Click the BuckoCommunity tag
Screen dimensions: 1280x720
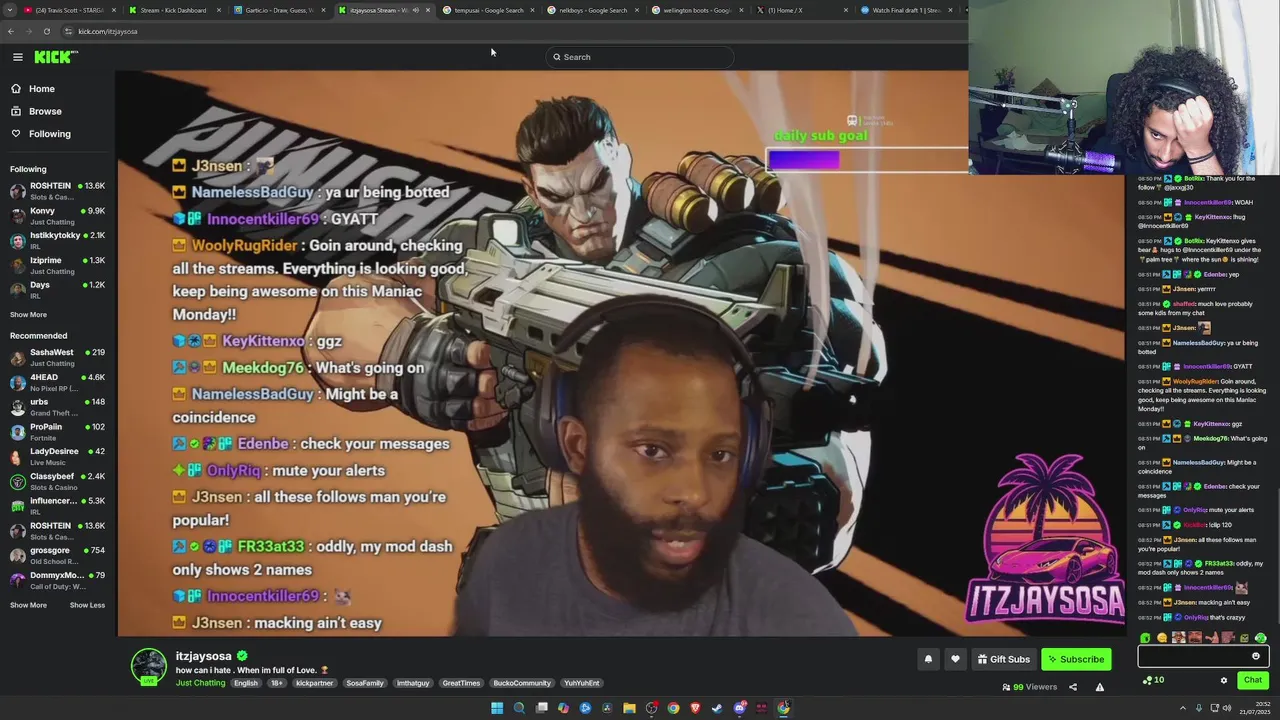[522, 683]
